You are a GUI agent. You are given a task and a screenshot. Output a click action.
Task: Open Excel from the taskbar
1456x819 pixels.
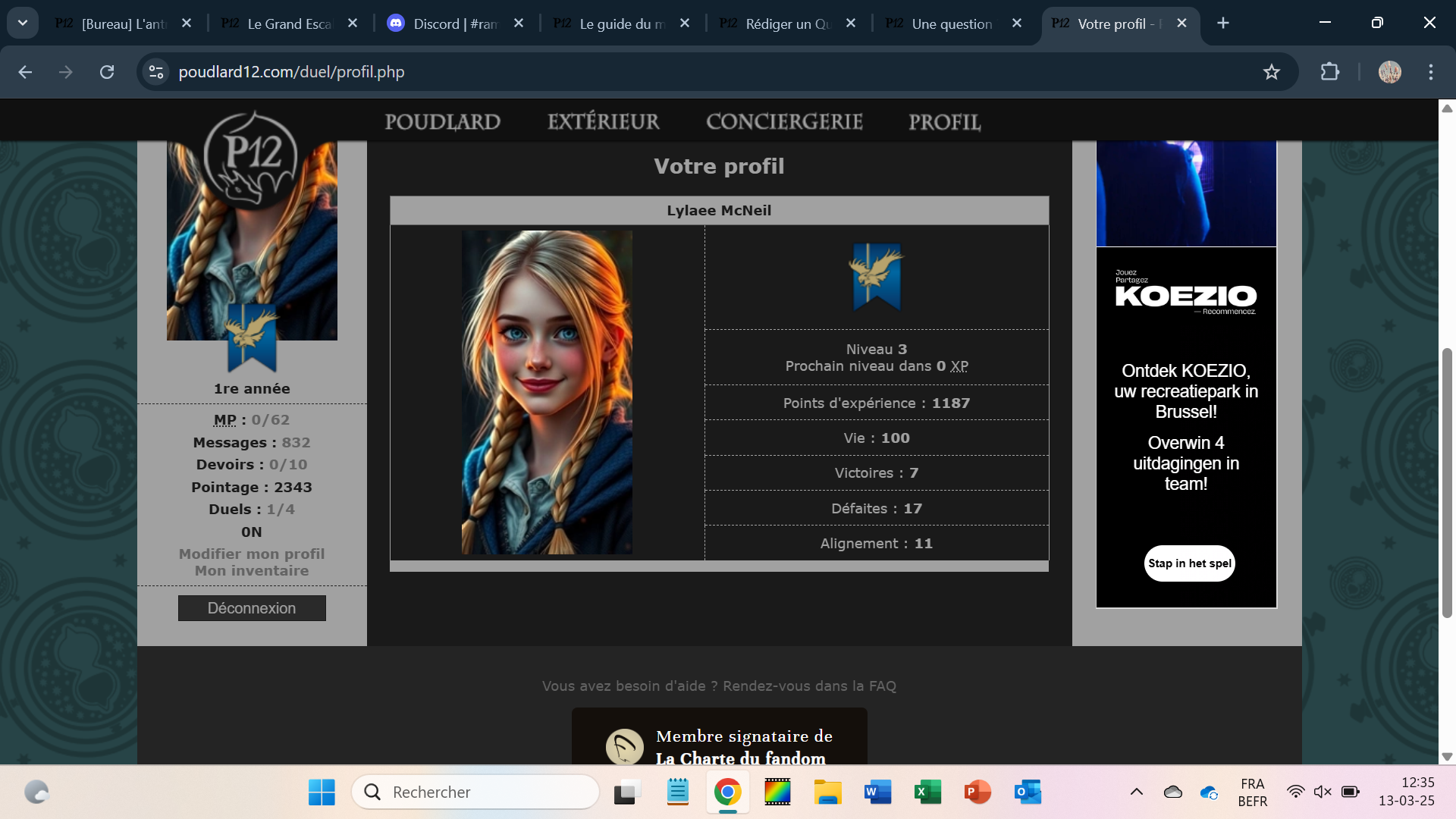coord(927,792)
